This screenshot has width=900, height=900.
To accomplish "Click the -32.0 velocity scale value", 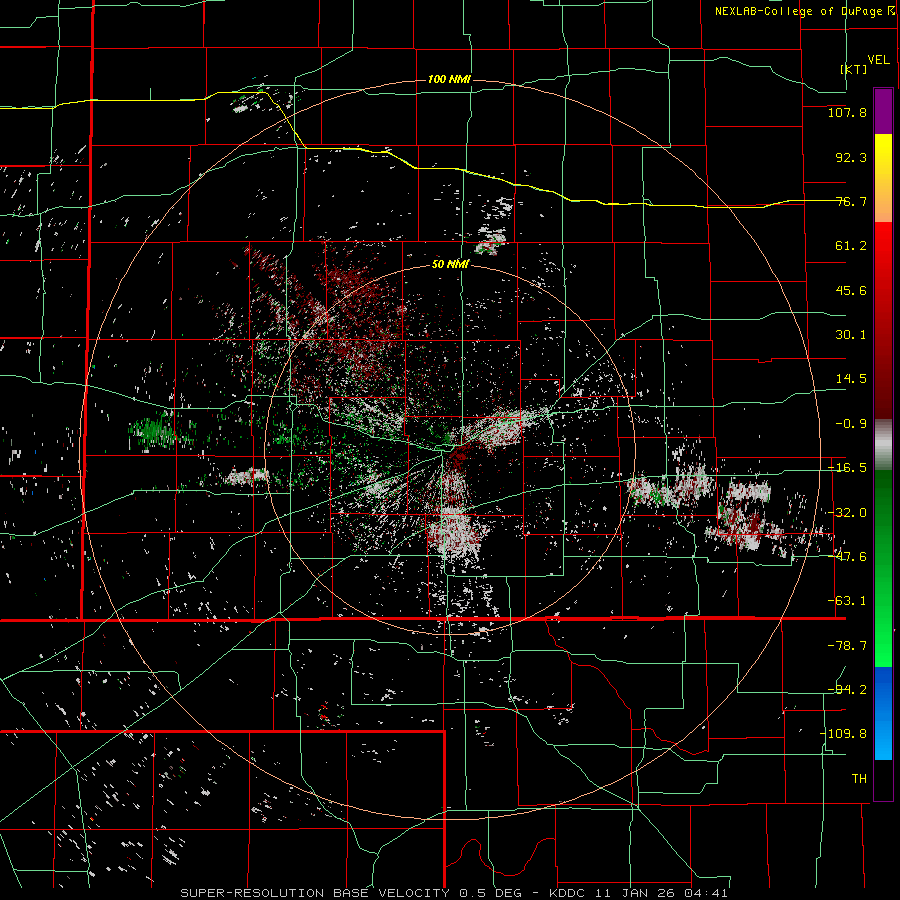I will pyautogui.click(x=847, y=513).
